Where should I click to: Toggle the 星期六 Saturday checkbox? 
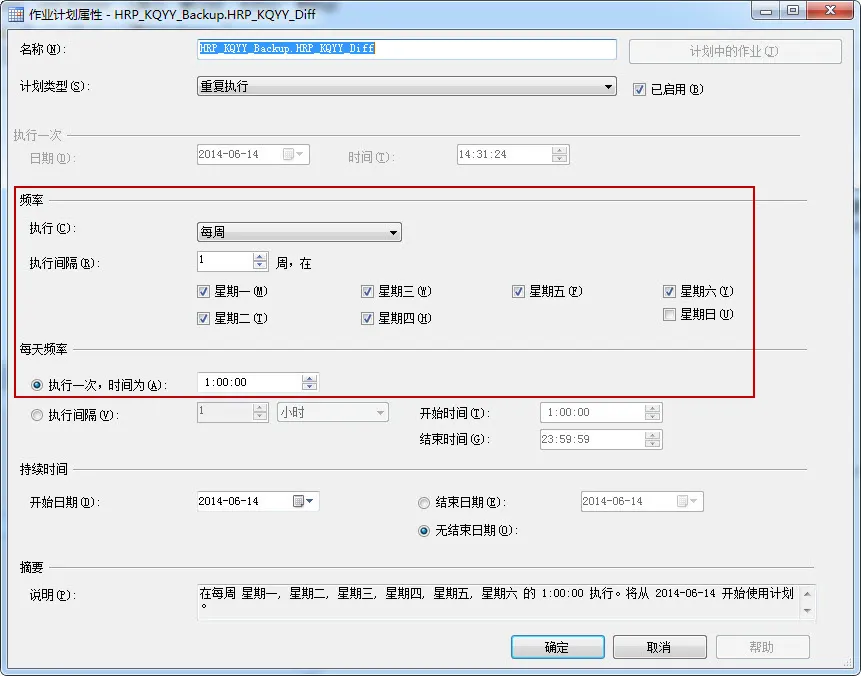pyautogui.click(x=669, y=292)
